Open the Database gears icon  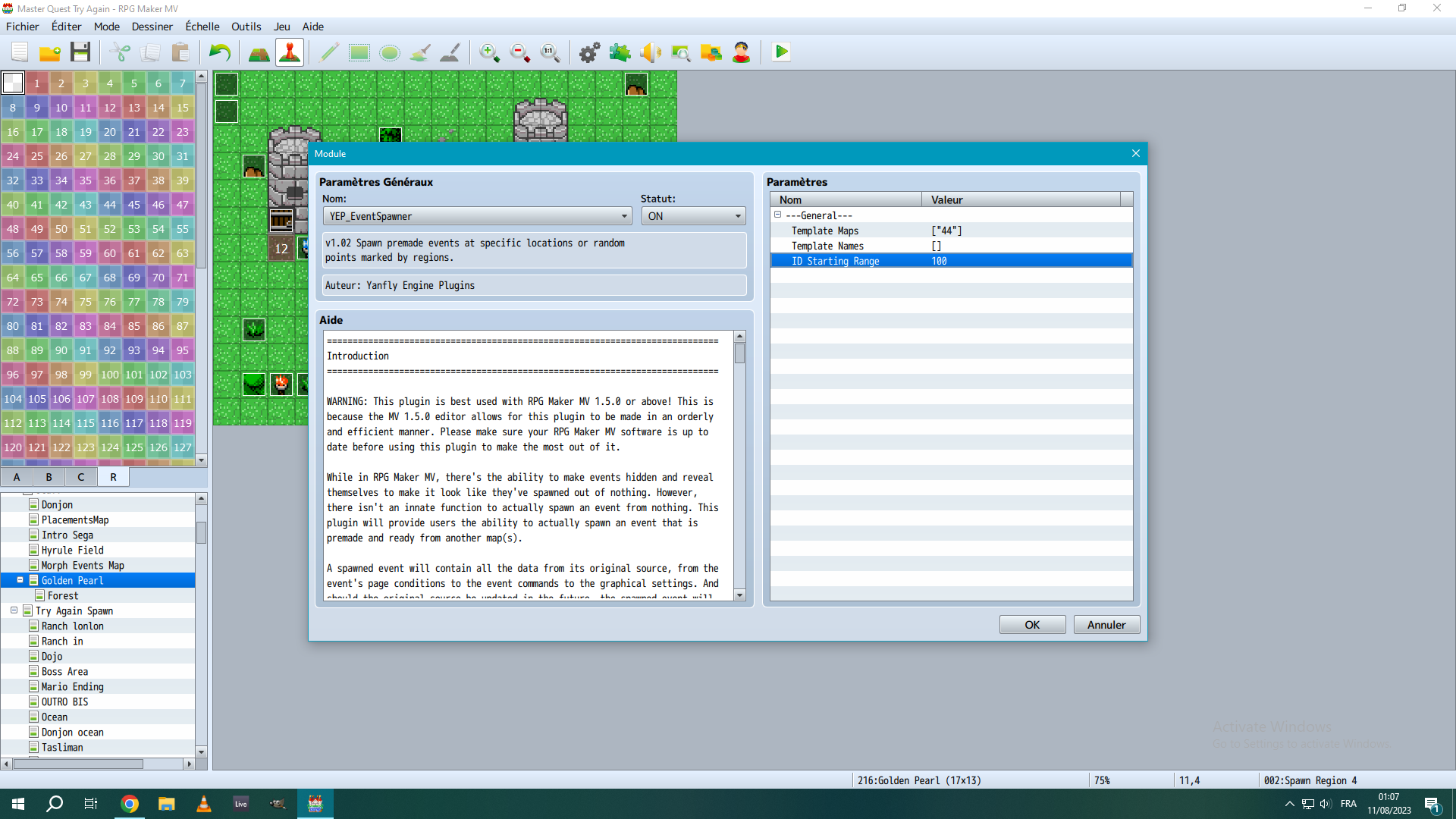tap(590, 52)
